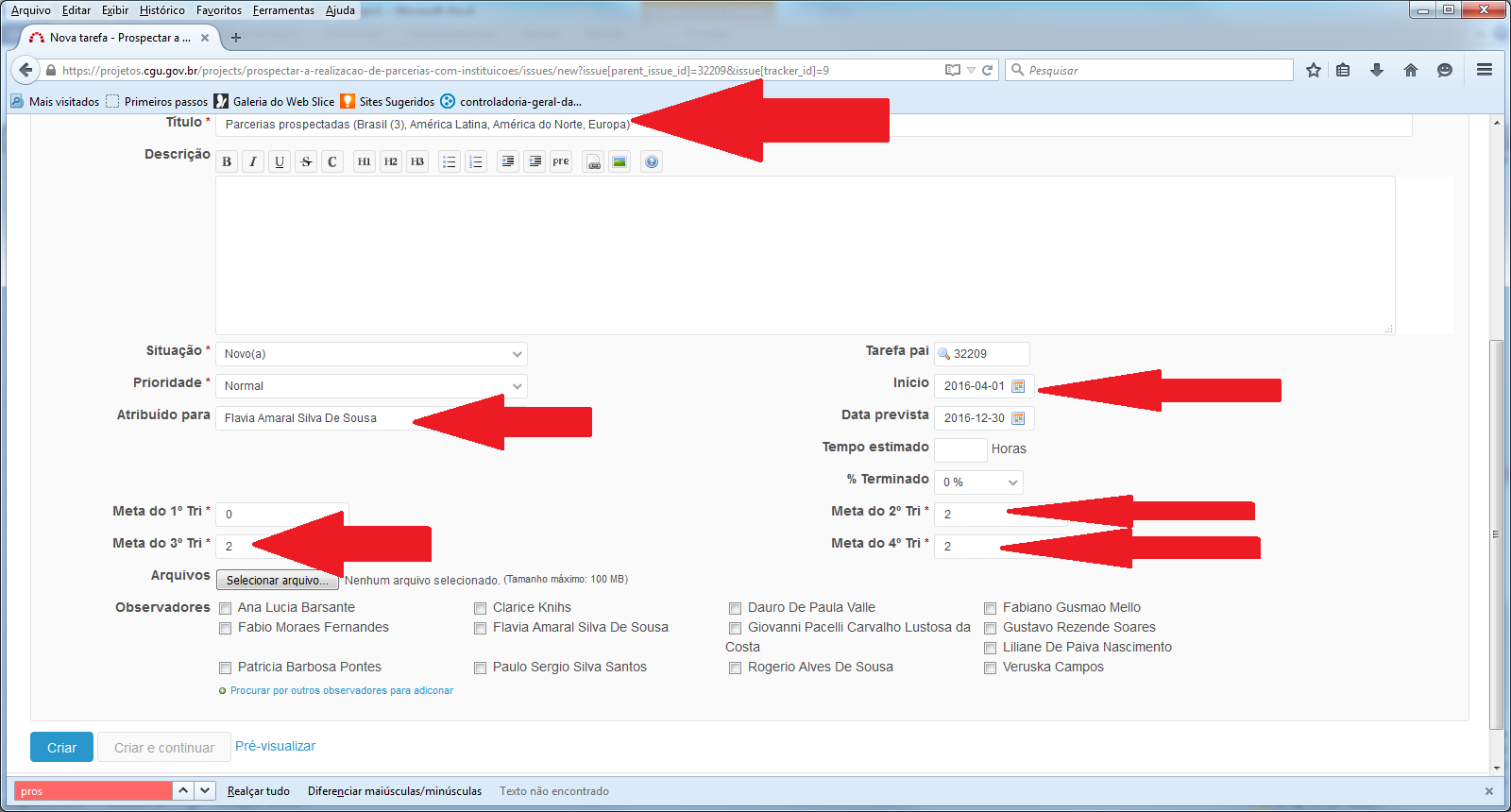Open the text formatting help icon
The height and width of the screenshot is (812, 1511).
652,161
